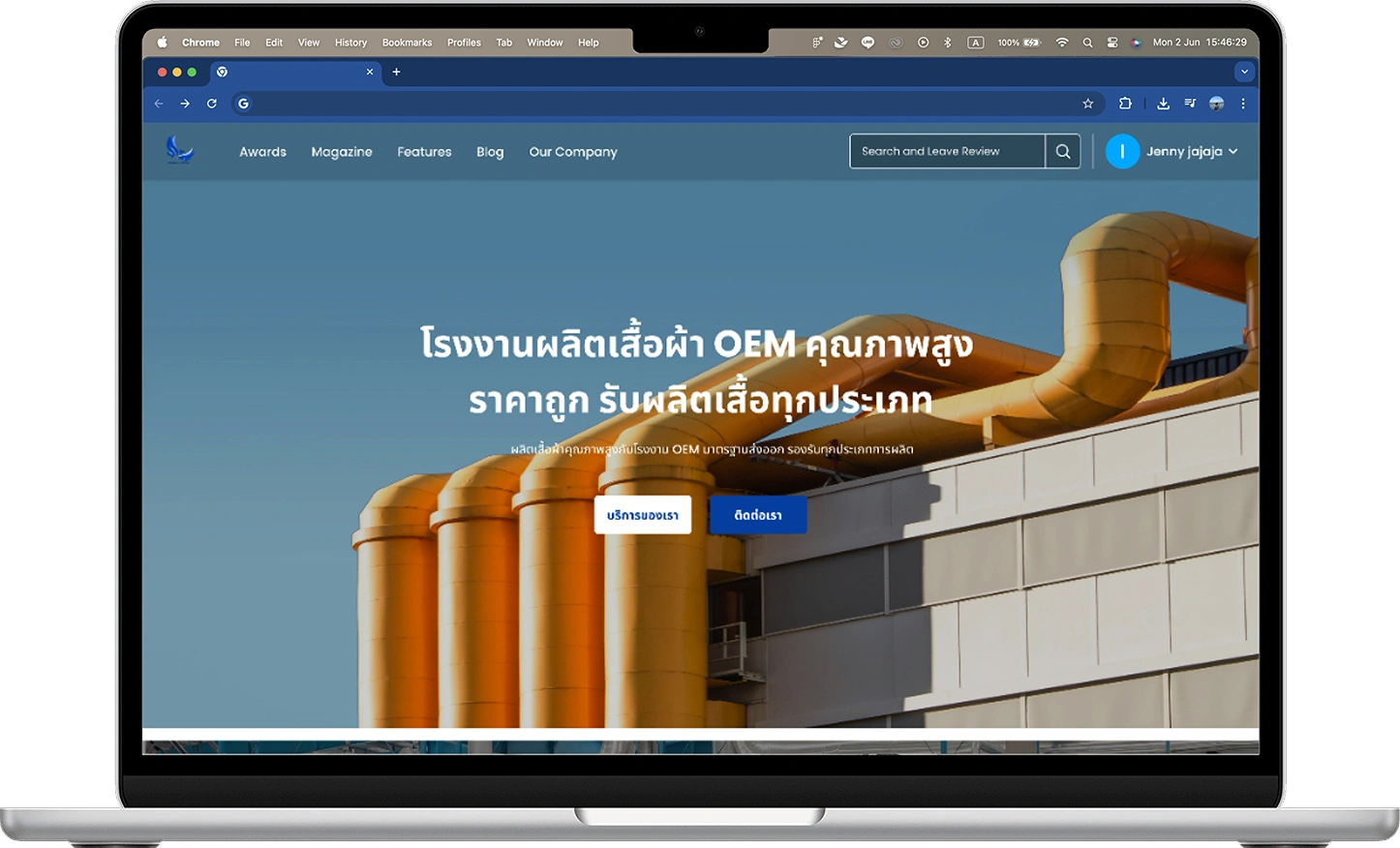
Task: Open Chrome extensions puzzle icon
Action: [1125, 104]
